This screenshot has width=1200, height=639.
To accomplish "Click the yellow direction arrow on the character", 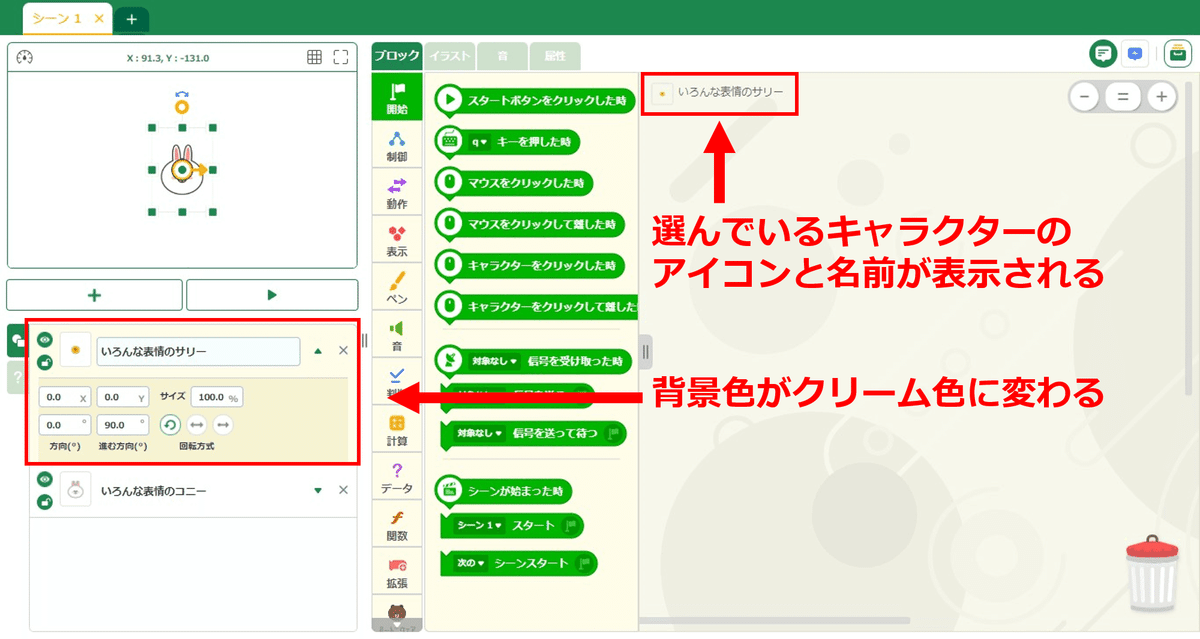I will point(201,171).
